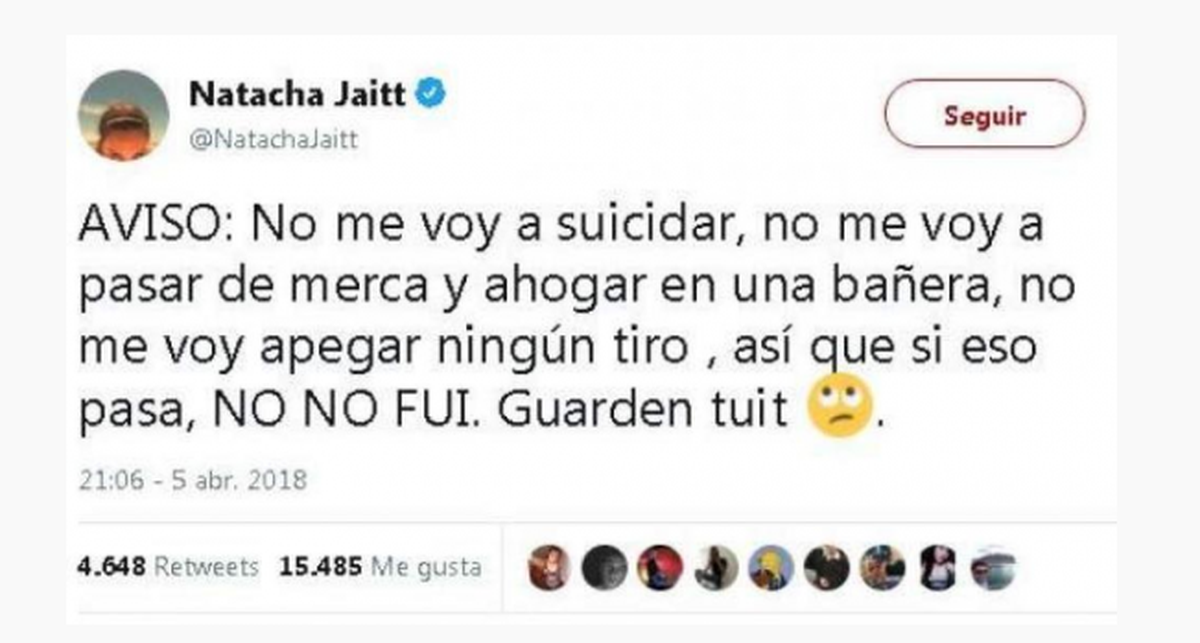View the 4.648 Retweets list

click(x=168, y=568)
